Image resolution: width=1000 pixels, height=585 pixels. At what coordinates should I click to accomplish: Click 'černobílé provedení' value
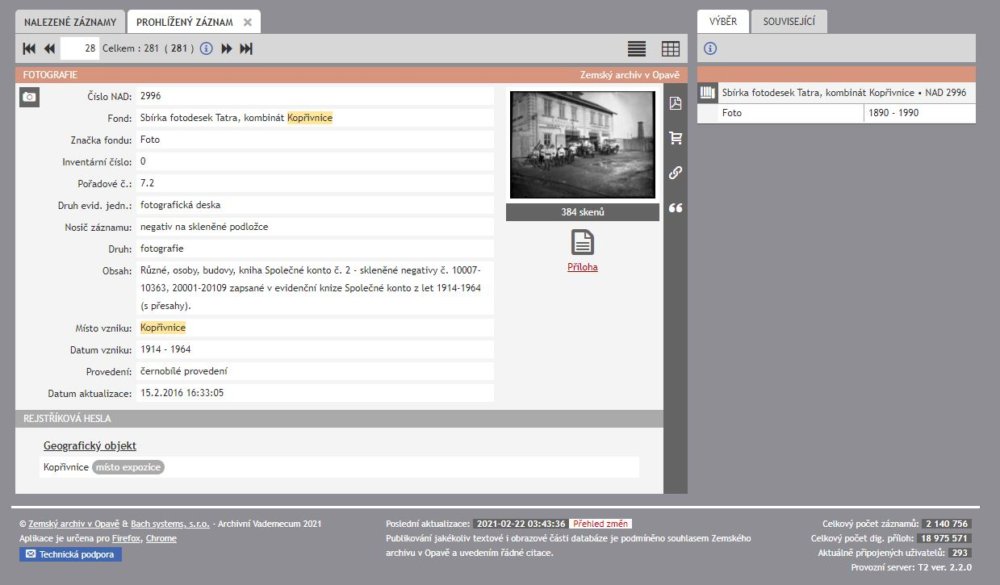(184, 371)
